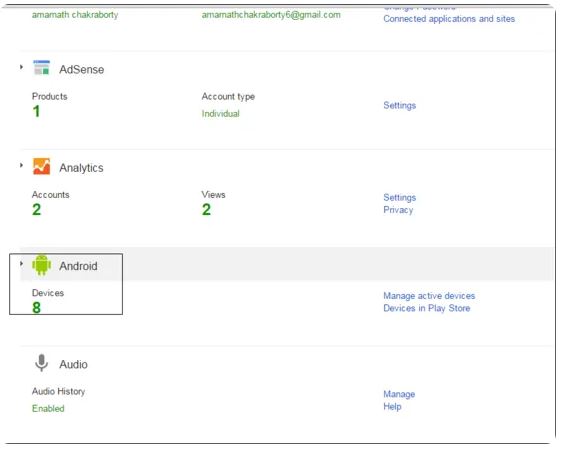The width and height of the screenshot is (563, 450).
Task: Click the AdSense section title
Action: click(82, 69)
